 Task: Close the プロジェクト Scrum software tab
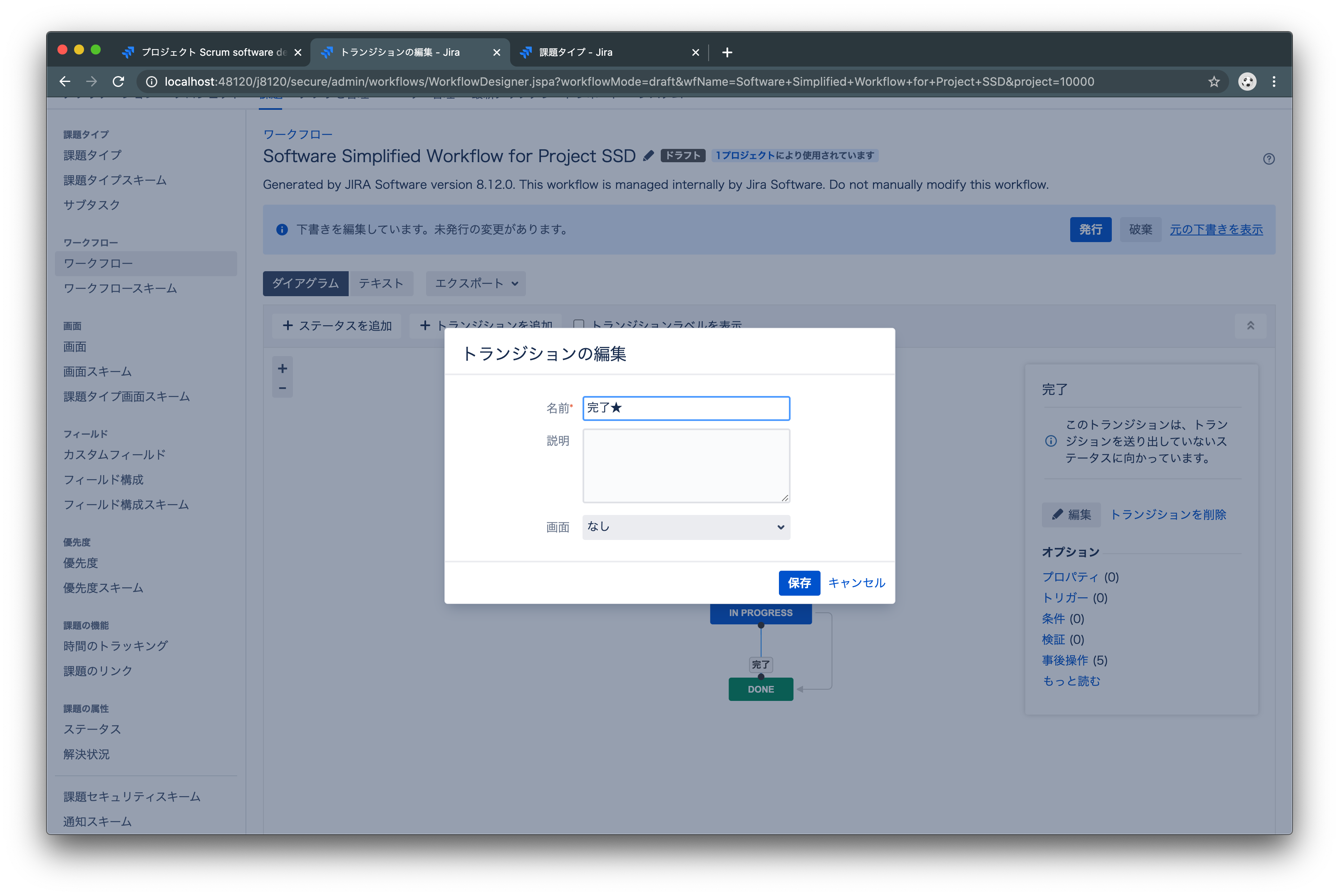298,52
